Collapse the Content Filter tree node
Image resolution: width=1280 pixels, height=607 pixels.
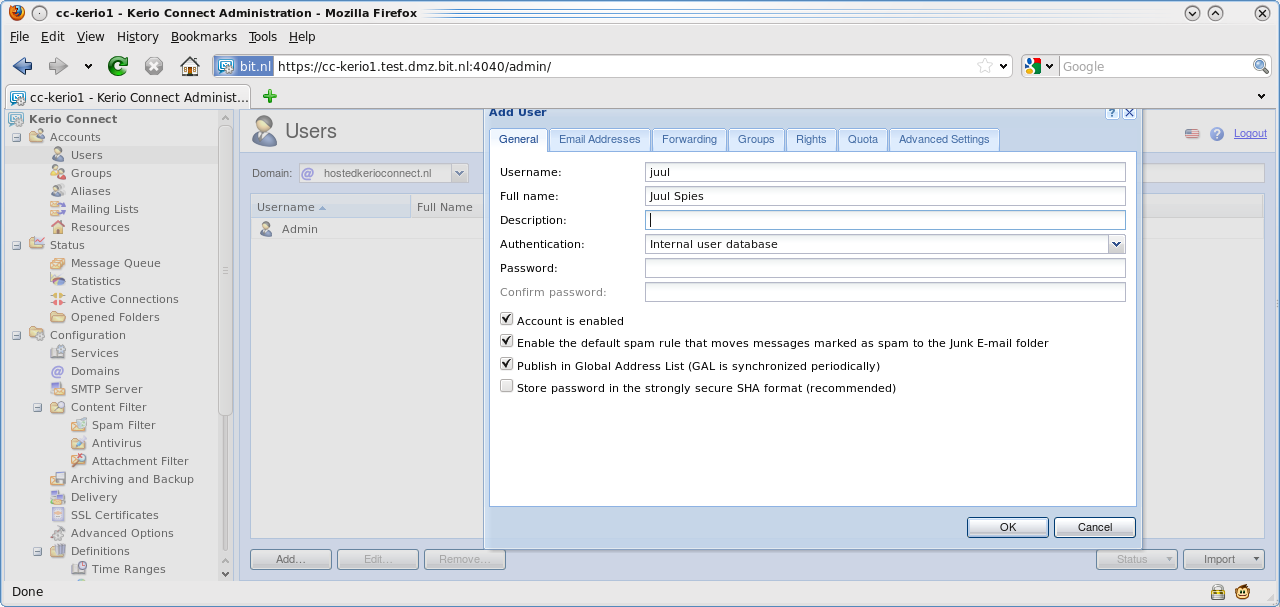38,407
